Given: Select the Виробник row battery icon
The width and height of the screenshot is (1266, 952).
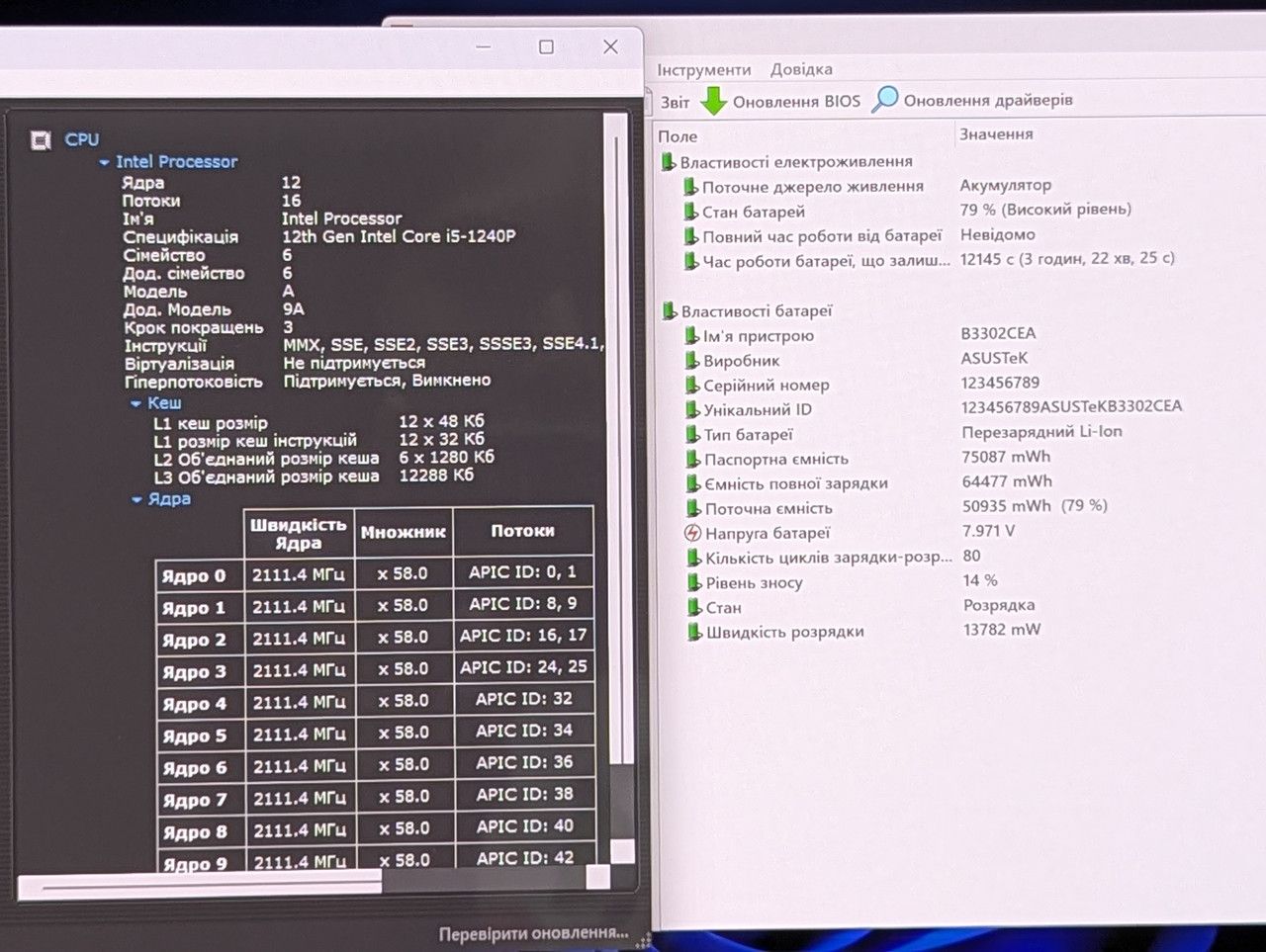Looking at the screenshot, I should click(x=692, y=361).
